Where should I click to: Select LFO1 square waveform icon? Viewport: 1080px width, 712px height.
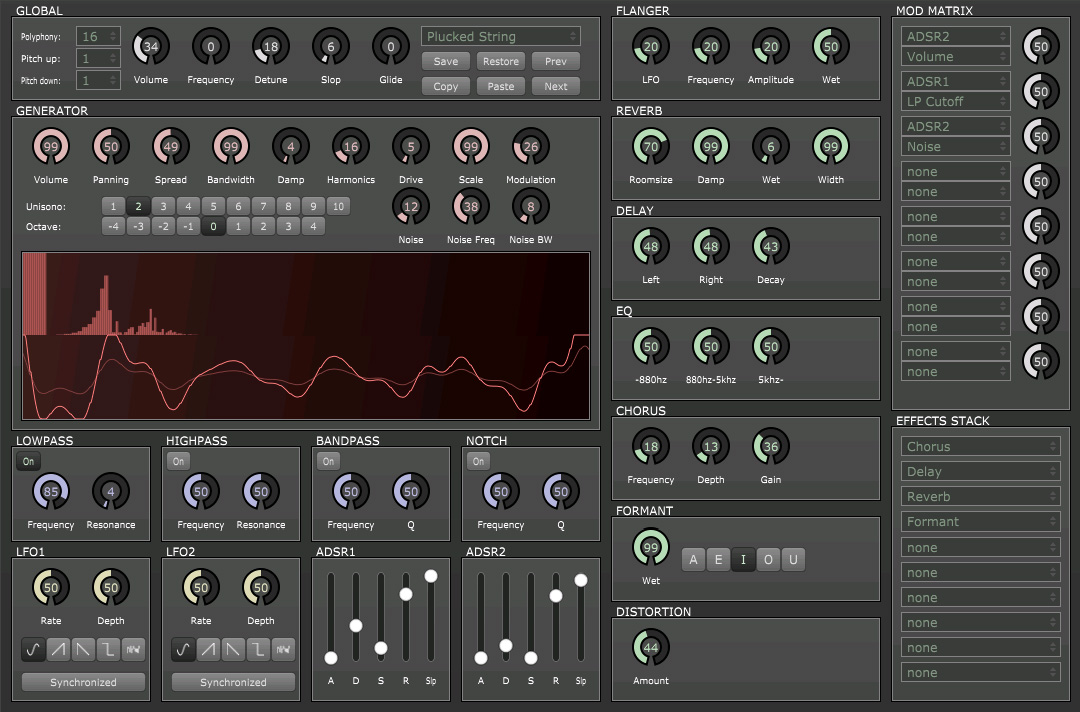[108, 649]
